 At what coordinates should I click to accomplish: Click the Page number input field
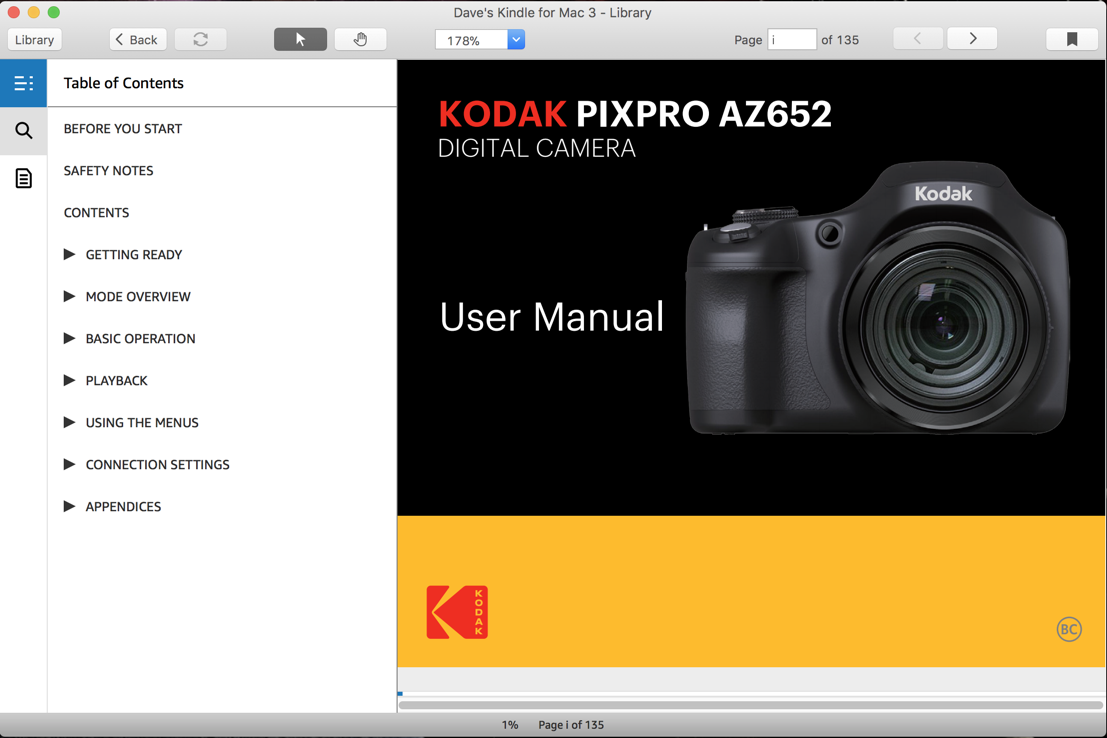tap(791, 40)
